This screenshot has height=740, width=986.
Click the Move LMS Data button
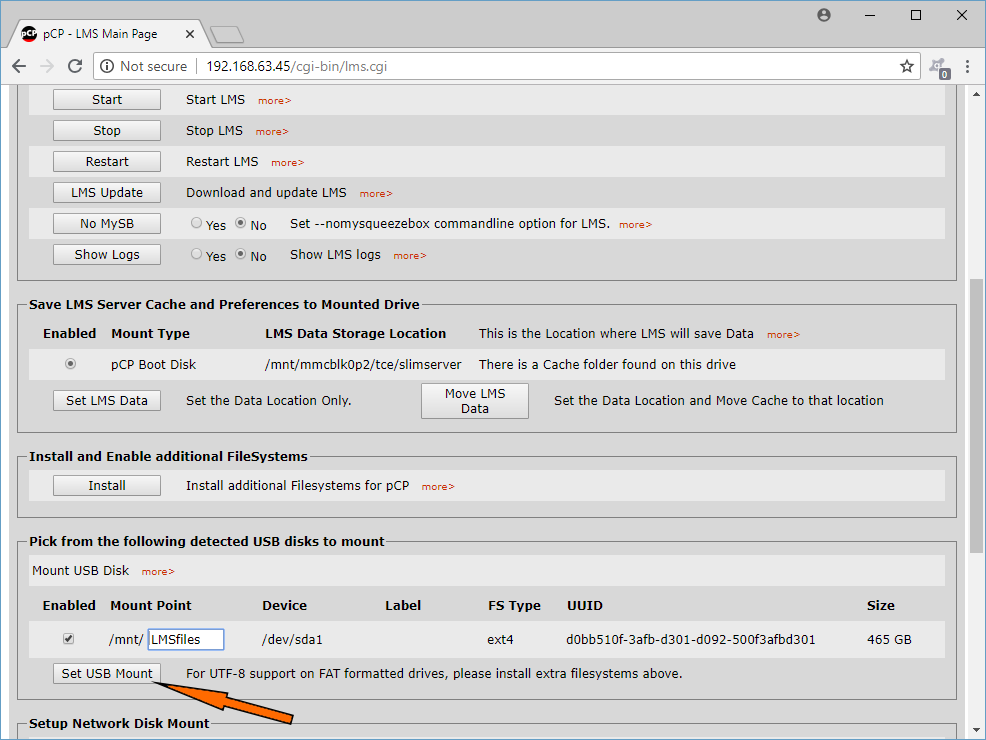pyautogui.click(x=475, y=401)
